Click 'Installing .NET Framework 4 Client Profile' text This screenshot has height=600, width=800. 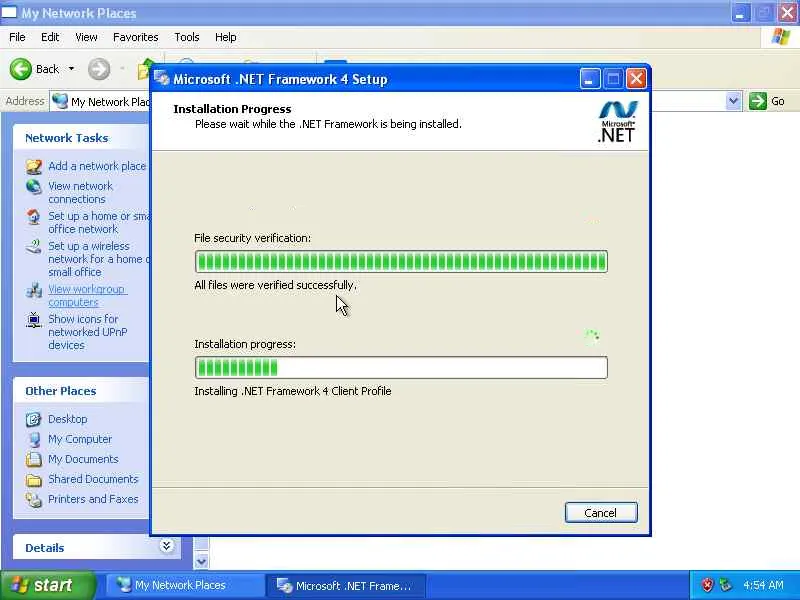pyautogui.click(x=293, y=391)
